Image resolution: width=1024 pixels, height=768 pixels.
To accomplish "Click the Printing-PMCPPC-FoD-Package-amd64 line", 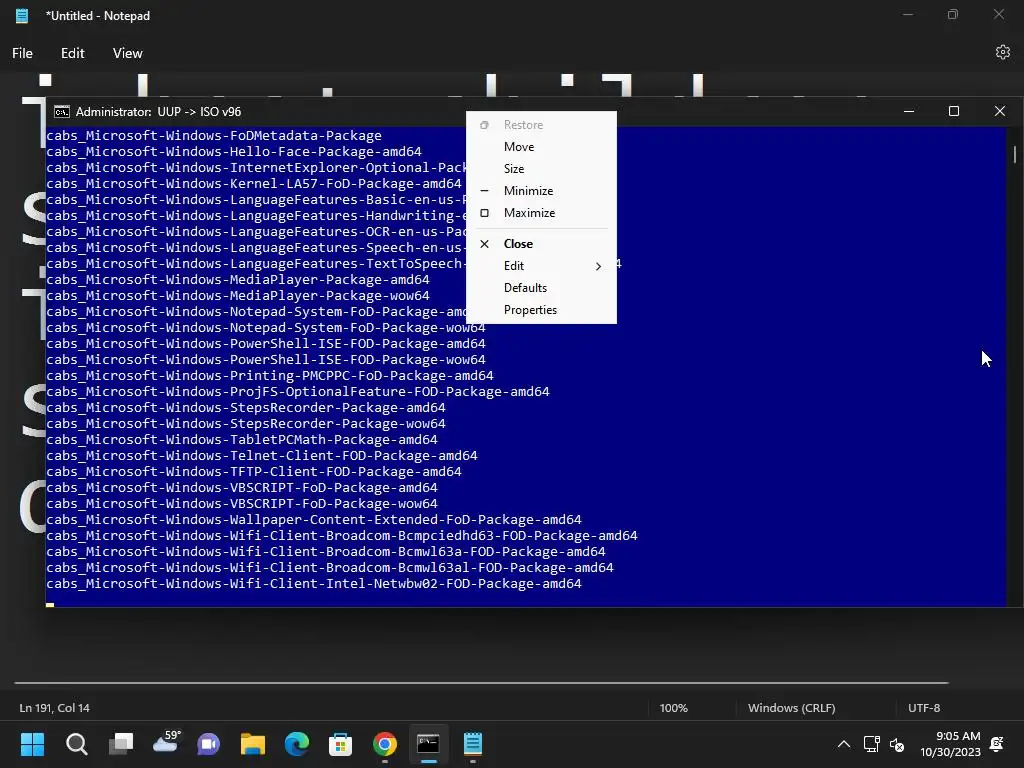I will 270,376.
